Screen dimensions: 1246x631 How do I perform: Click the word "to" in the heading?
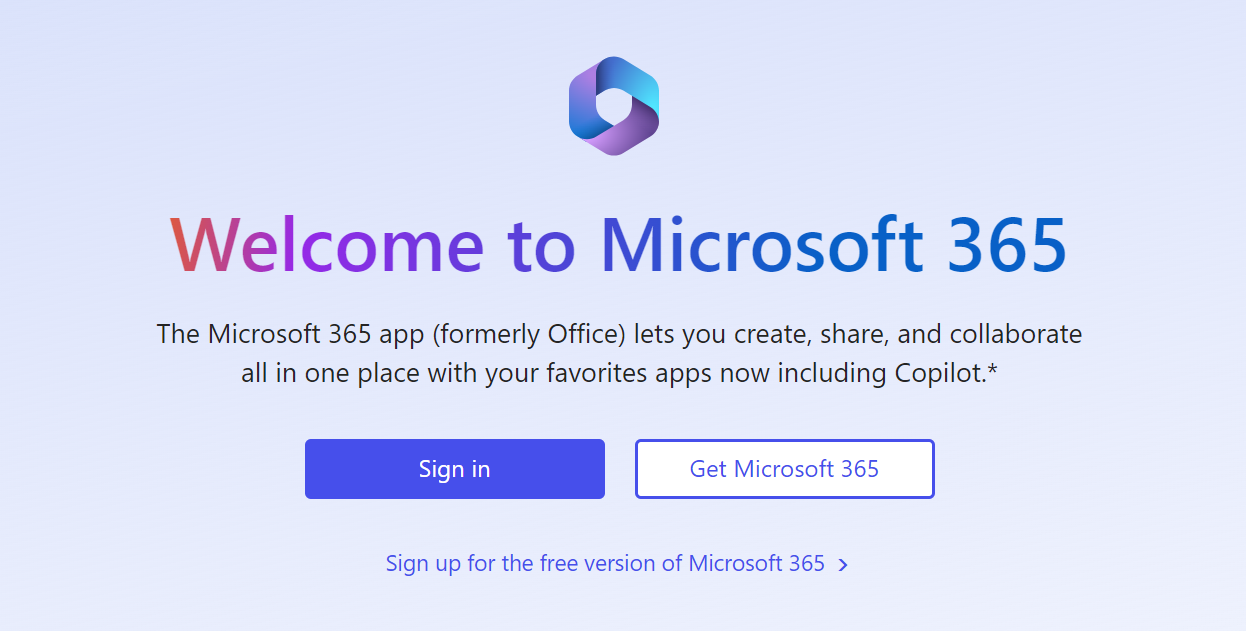point(541,245)
